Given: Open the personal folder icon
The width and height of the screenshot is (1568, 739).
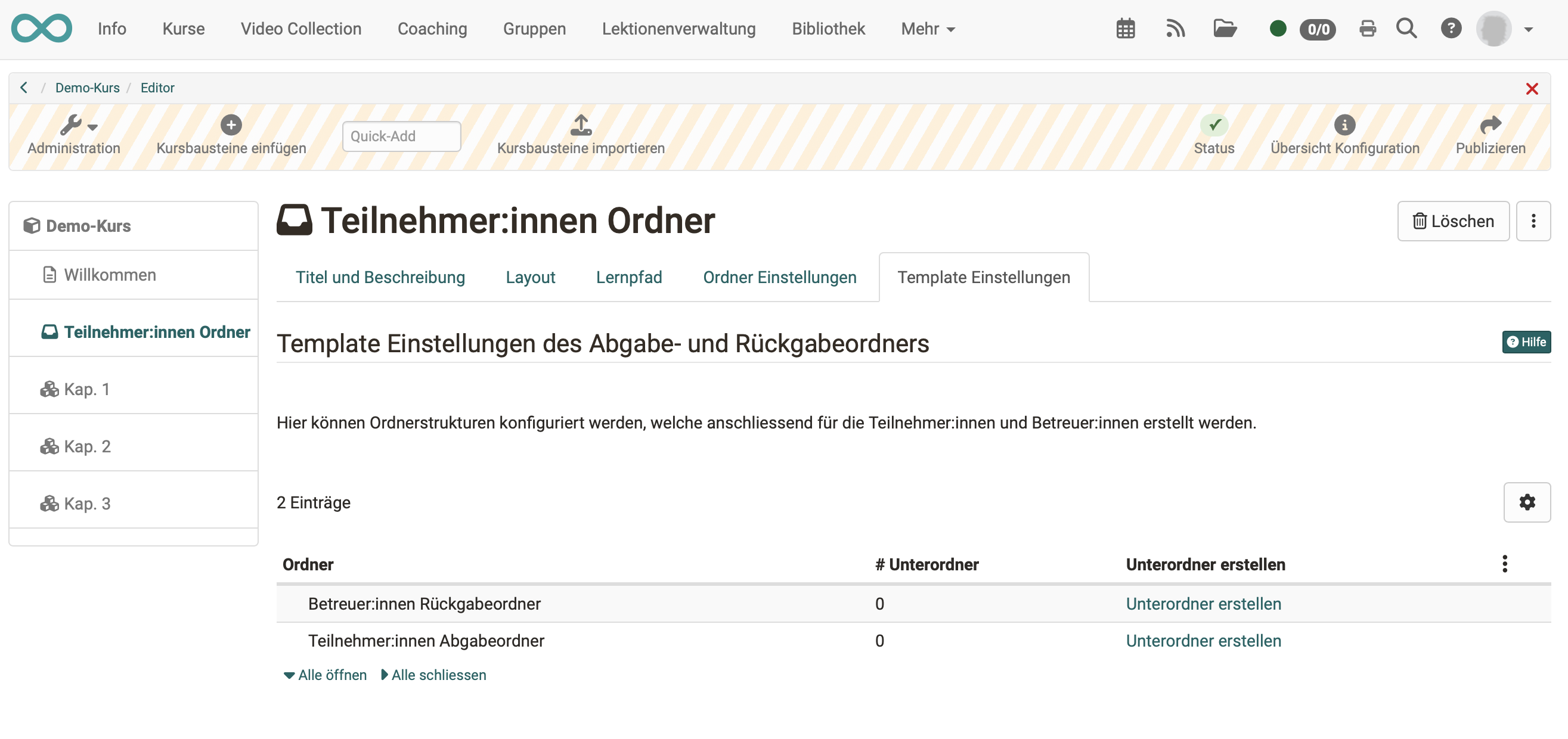Looking at the screenshot, I should (x=1225, y=29).
